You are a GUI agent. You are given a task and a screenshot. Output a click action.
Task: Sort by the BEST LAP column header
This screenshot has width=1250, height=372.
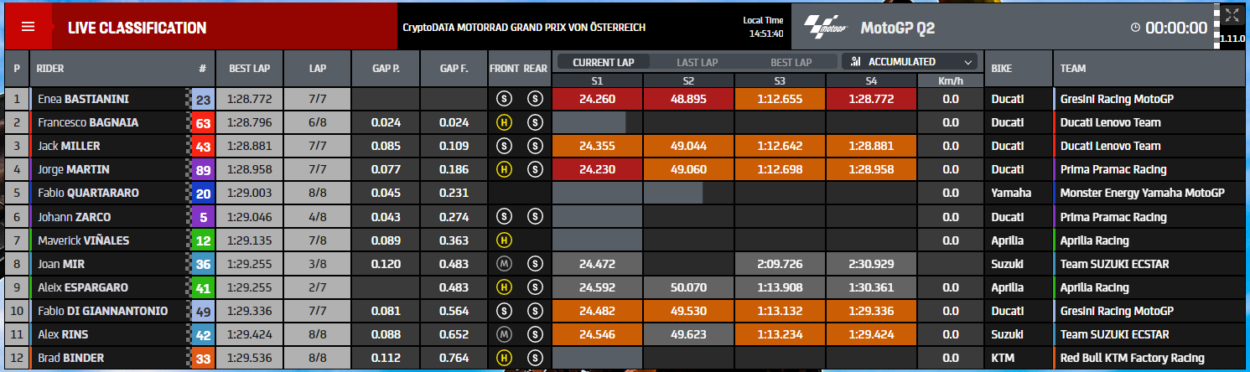click(249, 69)
